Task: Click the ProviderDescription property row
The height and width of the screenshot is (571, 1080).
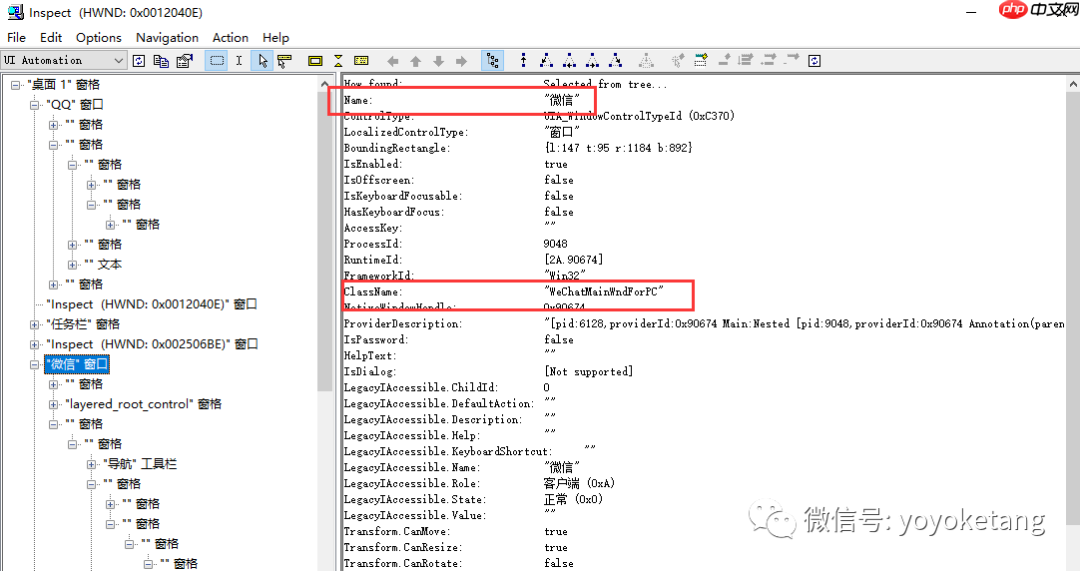Action: click(703, 324)
